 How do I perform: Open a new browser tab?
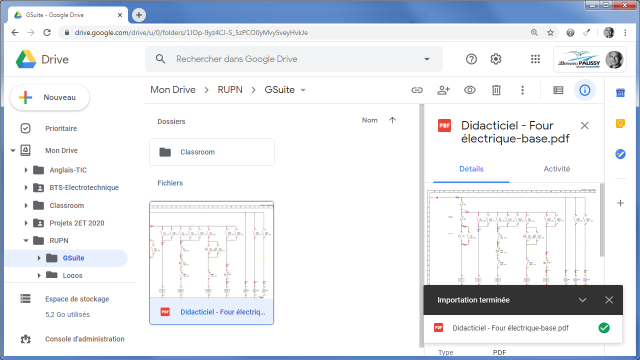139,15
